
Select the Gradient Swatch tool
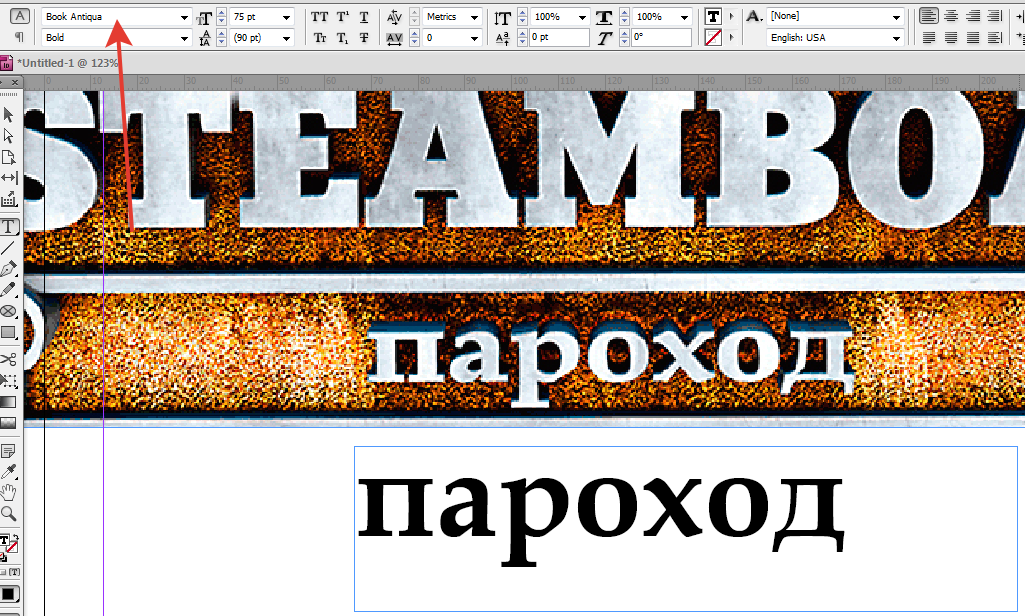coord(8,402)
